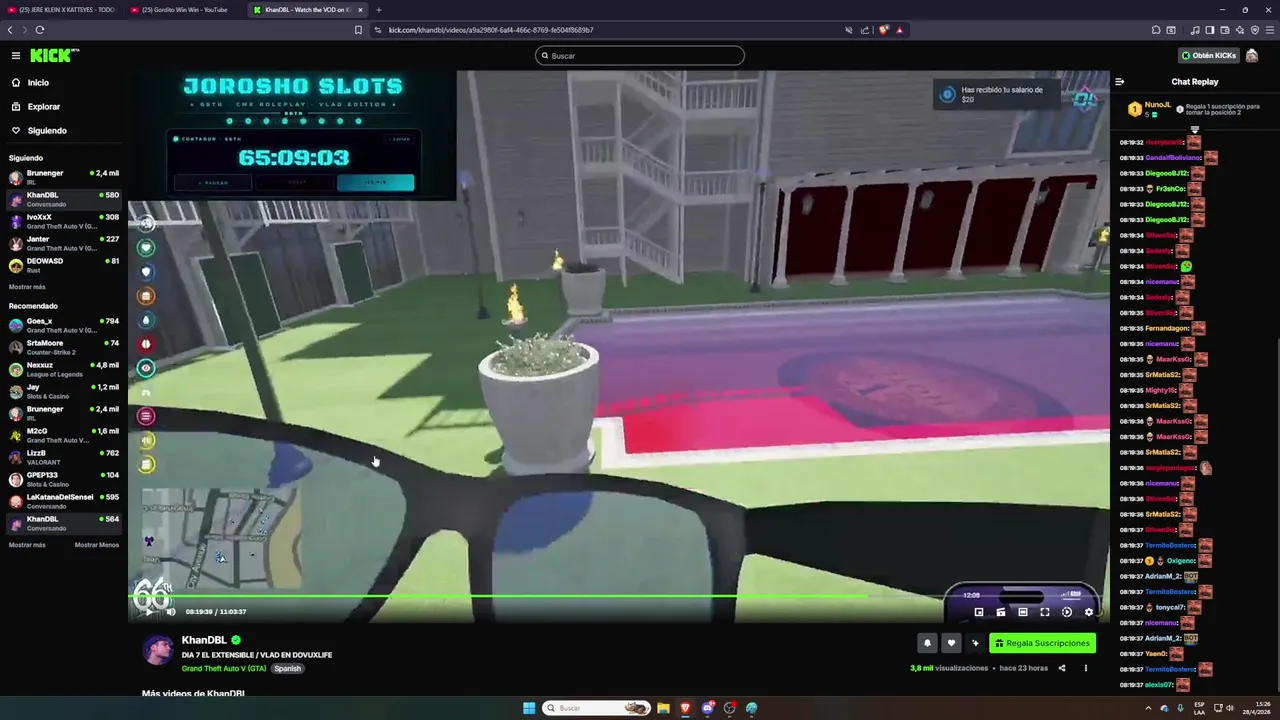The image size is (1280, 720).
Task: Open M2cG recommended channel
Action: point(64,435)
